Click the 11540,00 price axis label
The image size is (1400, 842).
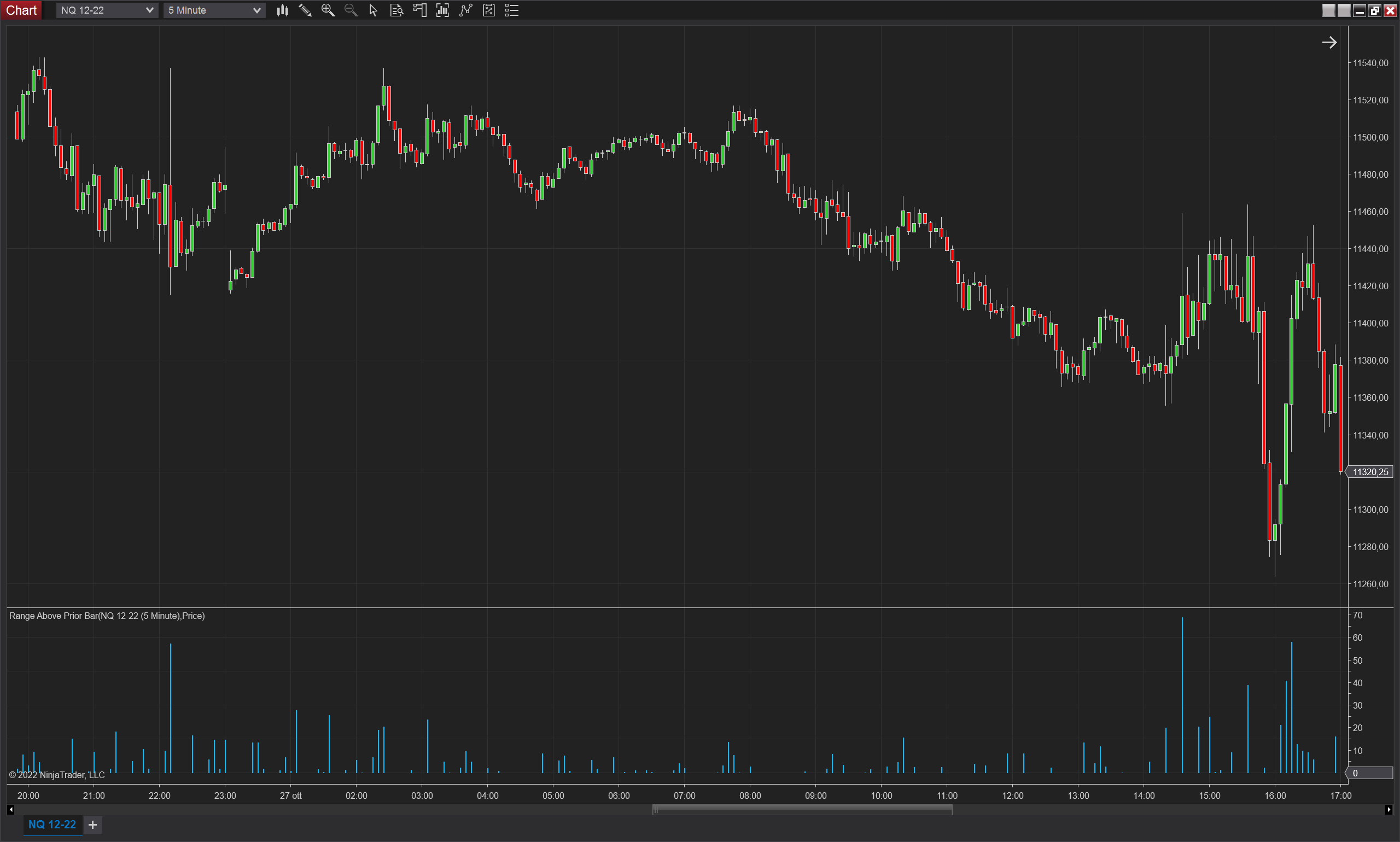coord(1370,63)
